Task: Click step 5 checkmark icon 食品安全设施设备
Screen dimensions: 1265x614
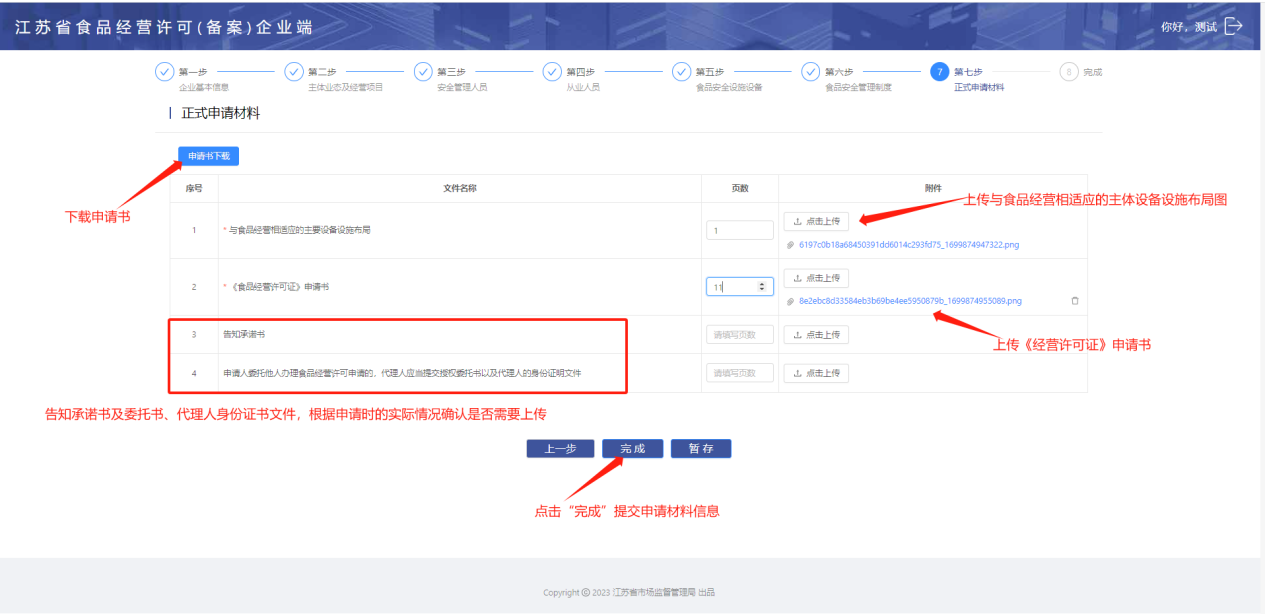Action: click(x=681, y=72)
